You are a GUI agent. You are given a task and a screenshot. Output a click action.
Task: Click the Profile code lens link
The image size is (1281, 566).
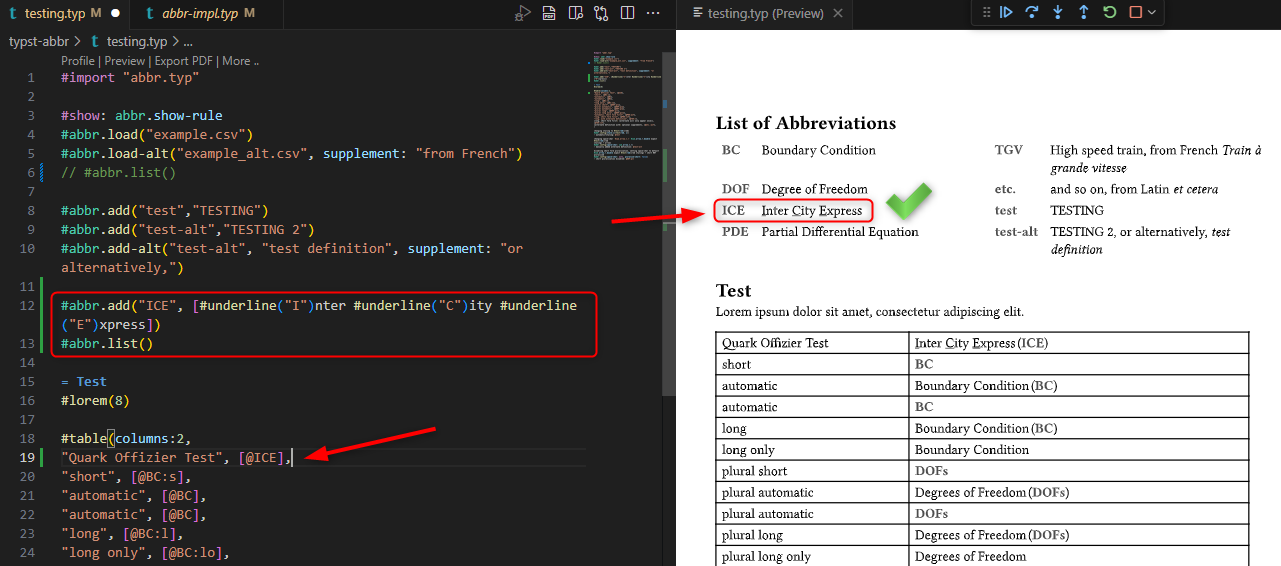pos(79,61)
